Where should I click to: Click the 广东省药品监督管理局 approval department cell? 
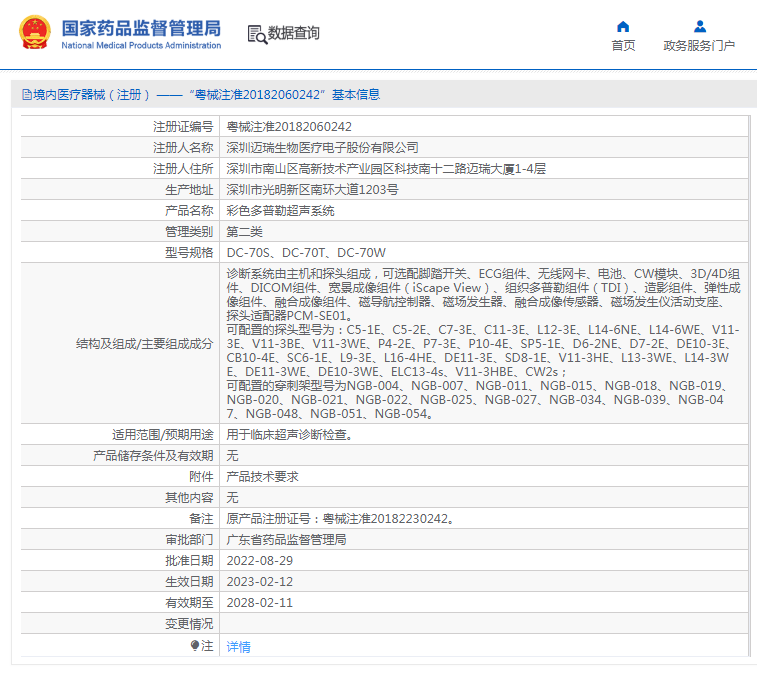pos(287,540)
